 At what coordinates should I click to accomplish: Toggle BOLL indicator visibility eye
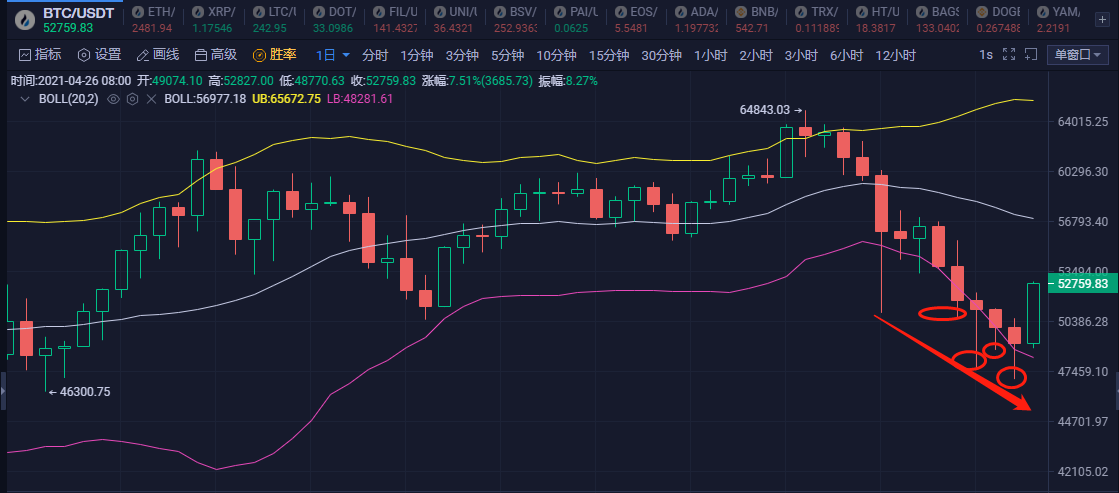pyautogui.click(x=113, y=99)
